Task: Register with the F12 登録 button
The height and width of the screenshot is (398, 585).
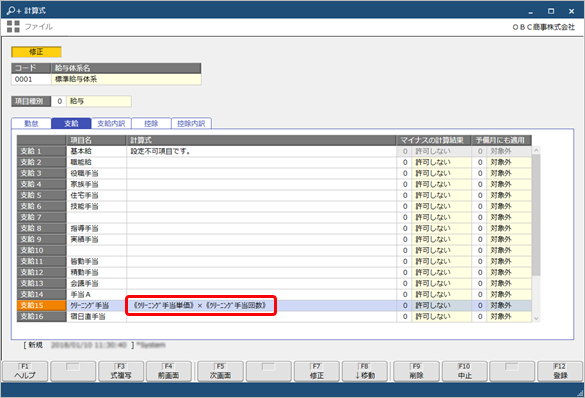Action: click(x=560, y=372)
